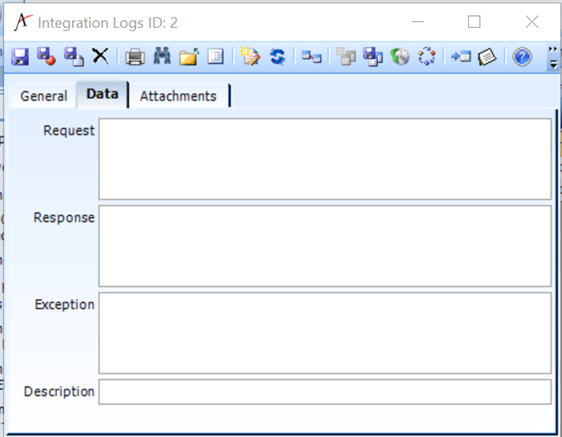Switch to the General tab
Viewport: 562px width, 437px height.
44,96
